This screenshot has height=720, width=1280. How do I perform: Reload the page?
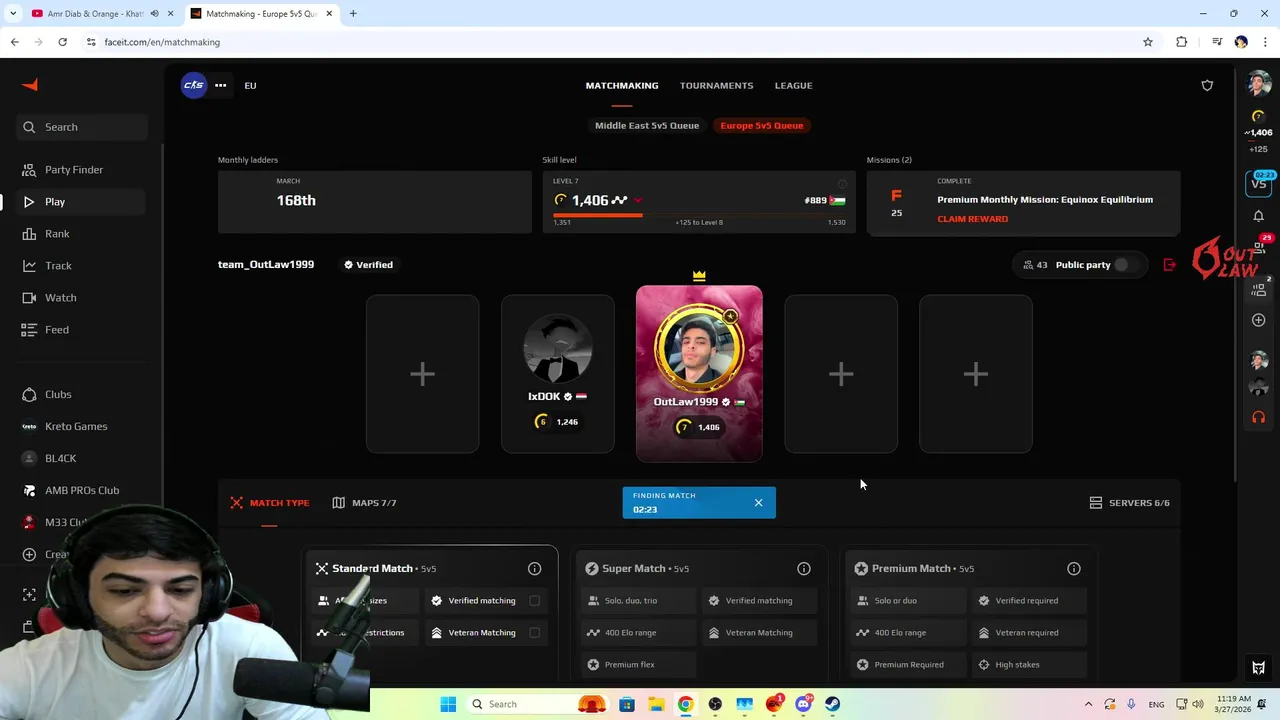pyautogui.click(x=62, y=42)
